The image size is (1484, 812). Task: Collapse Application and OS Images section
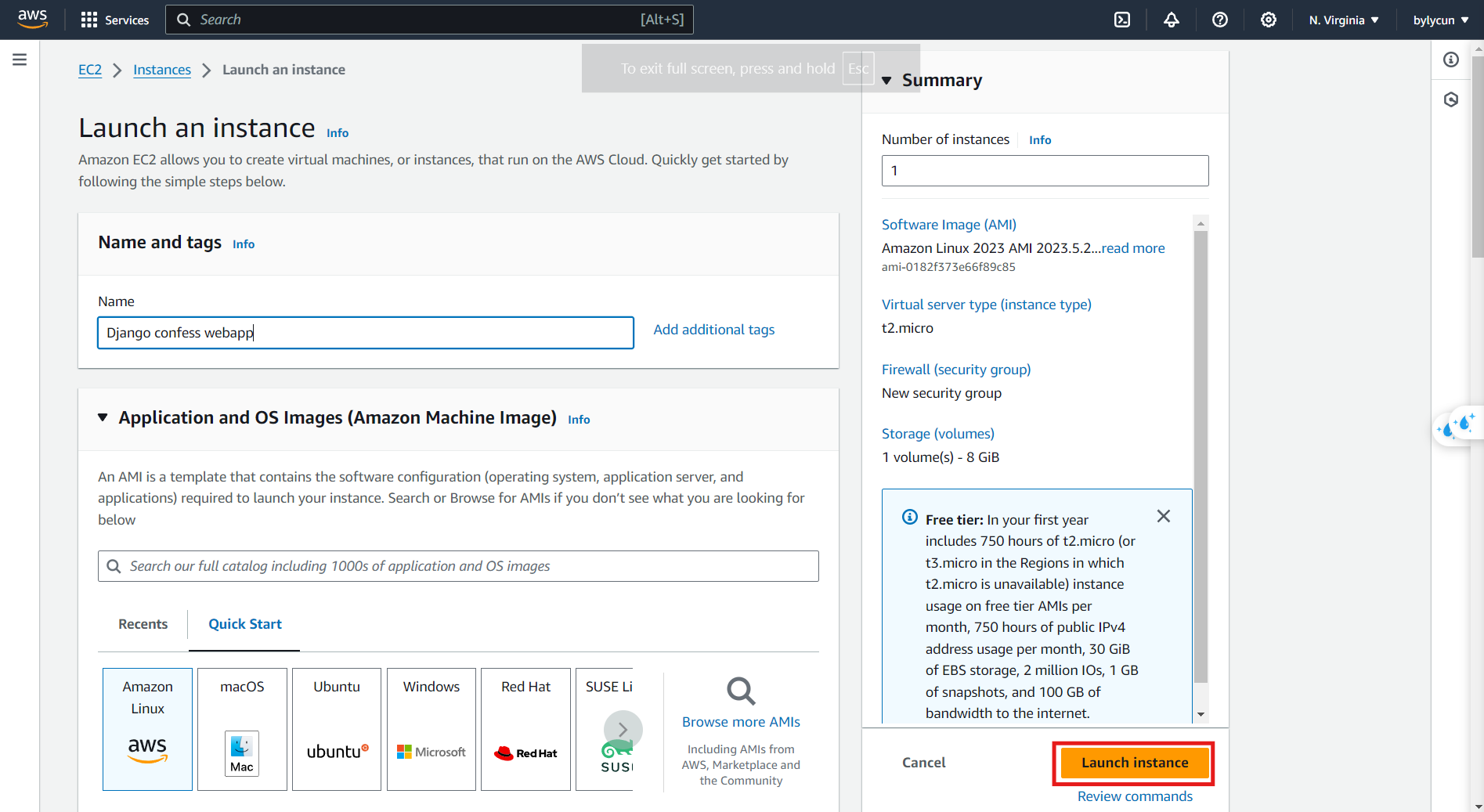point(103,417)
